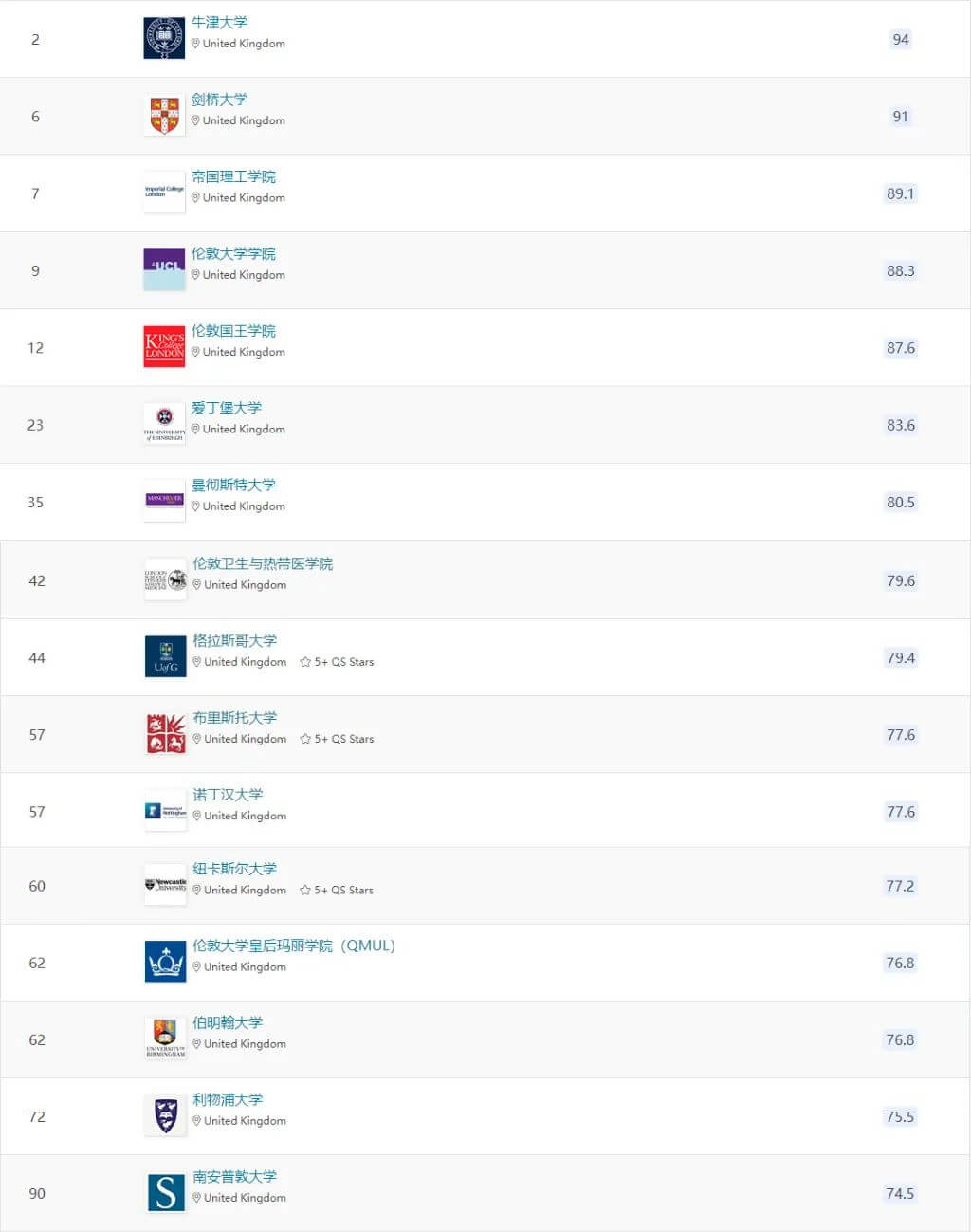Image resolution: width=971 pixels, height=1232 pixels.
Task: Click the University of Liverpool shield logo
Action: pos(166,1116)
